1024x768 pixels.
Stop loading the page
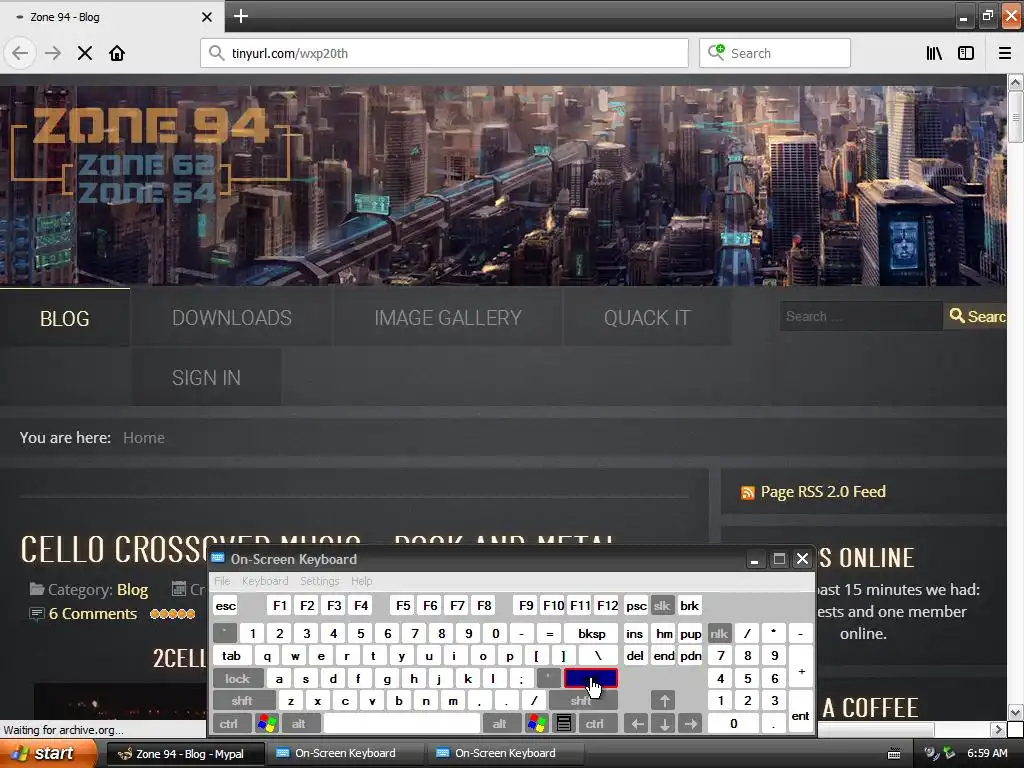85,53
